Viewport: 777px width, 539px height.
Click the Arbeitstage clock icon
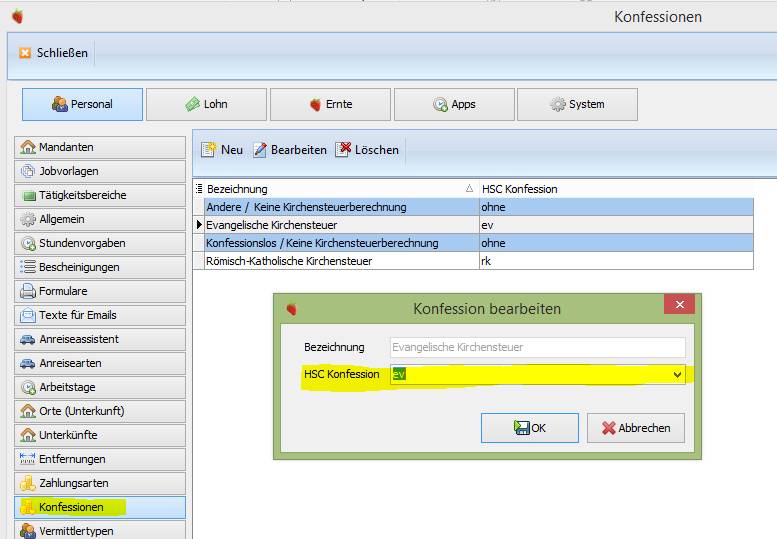pos(28,387)
